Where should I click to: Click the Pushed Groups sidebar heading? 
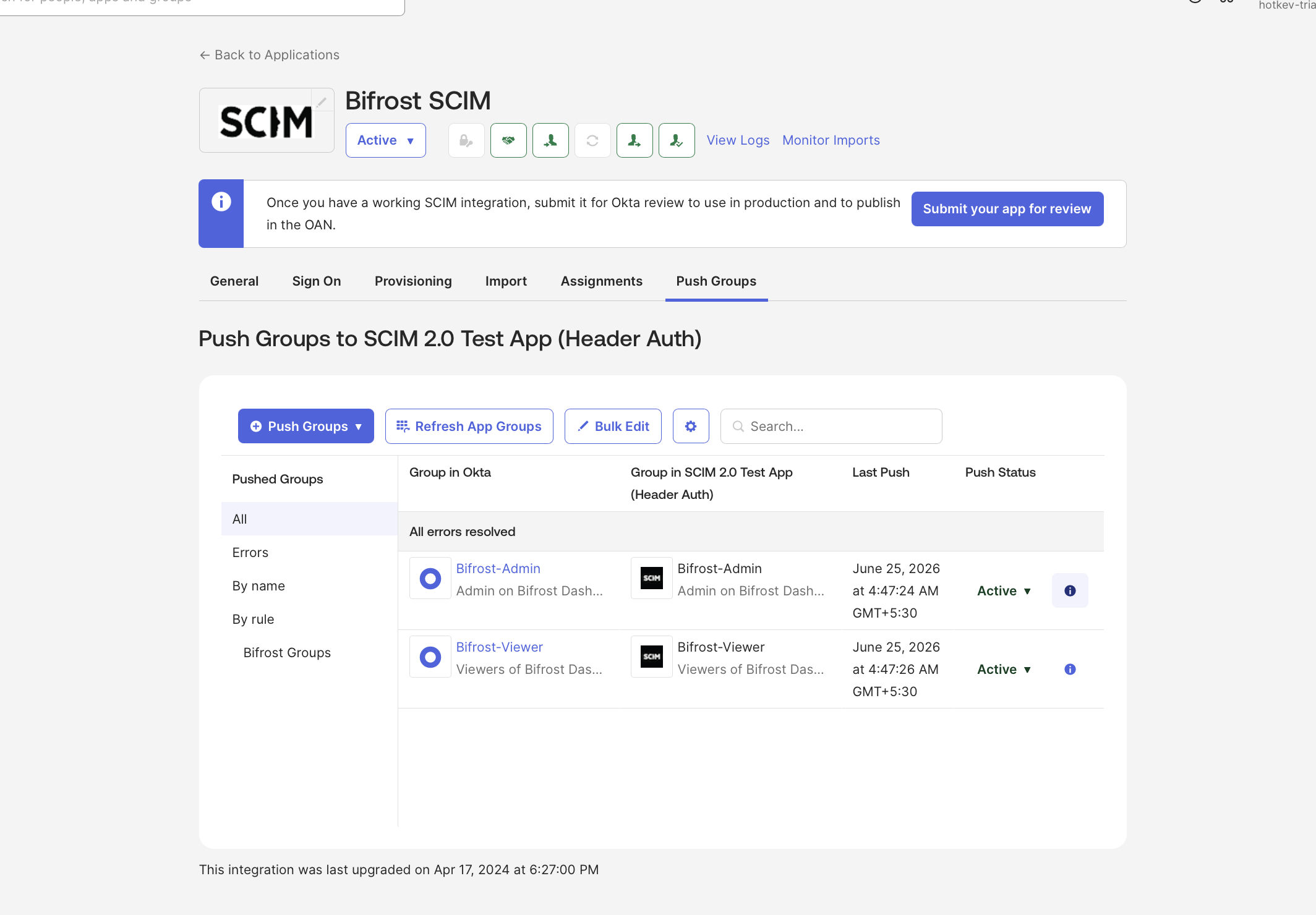278,479
